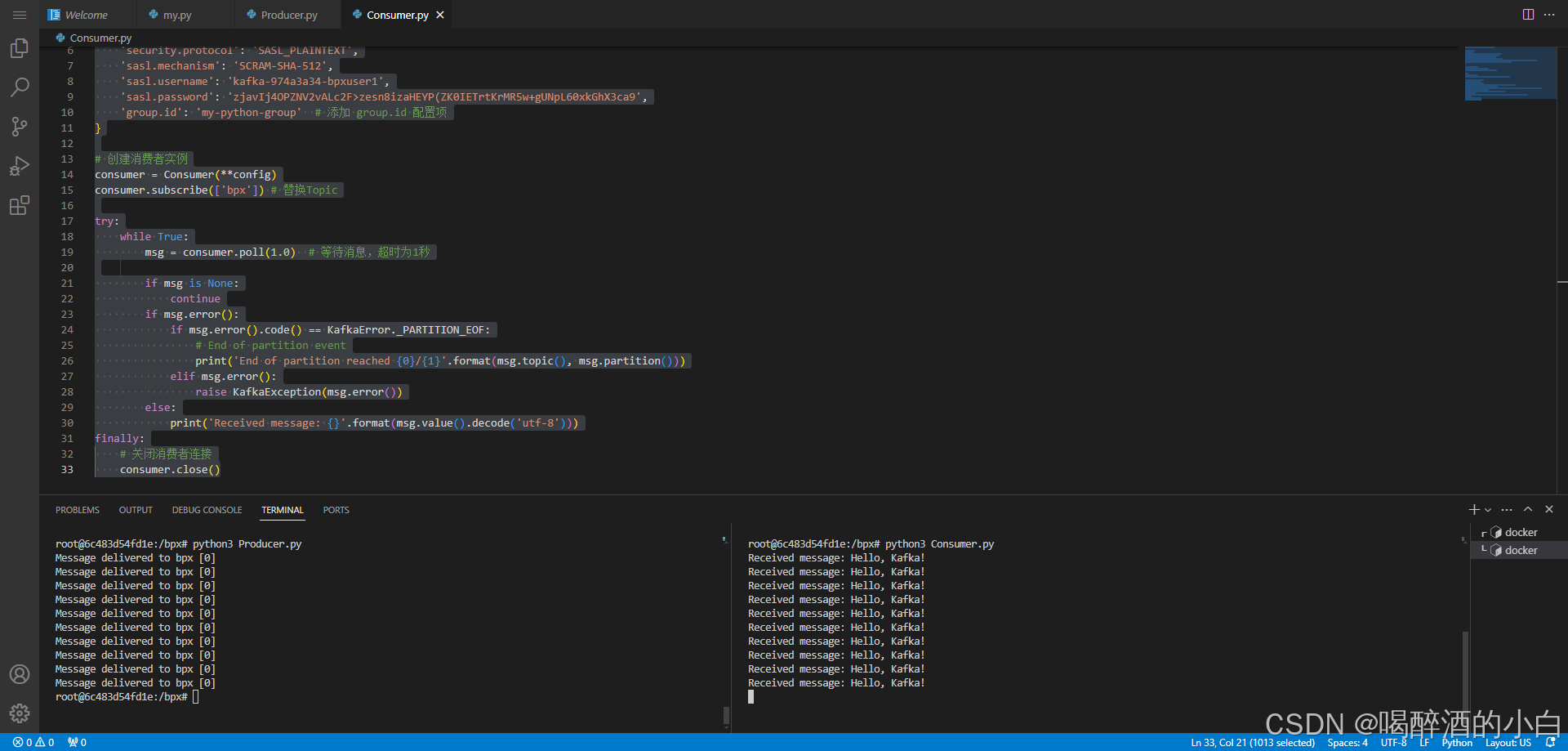Split the editor to the right
Screen dimensions: 1568x751
click(x=1528, y=15)
